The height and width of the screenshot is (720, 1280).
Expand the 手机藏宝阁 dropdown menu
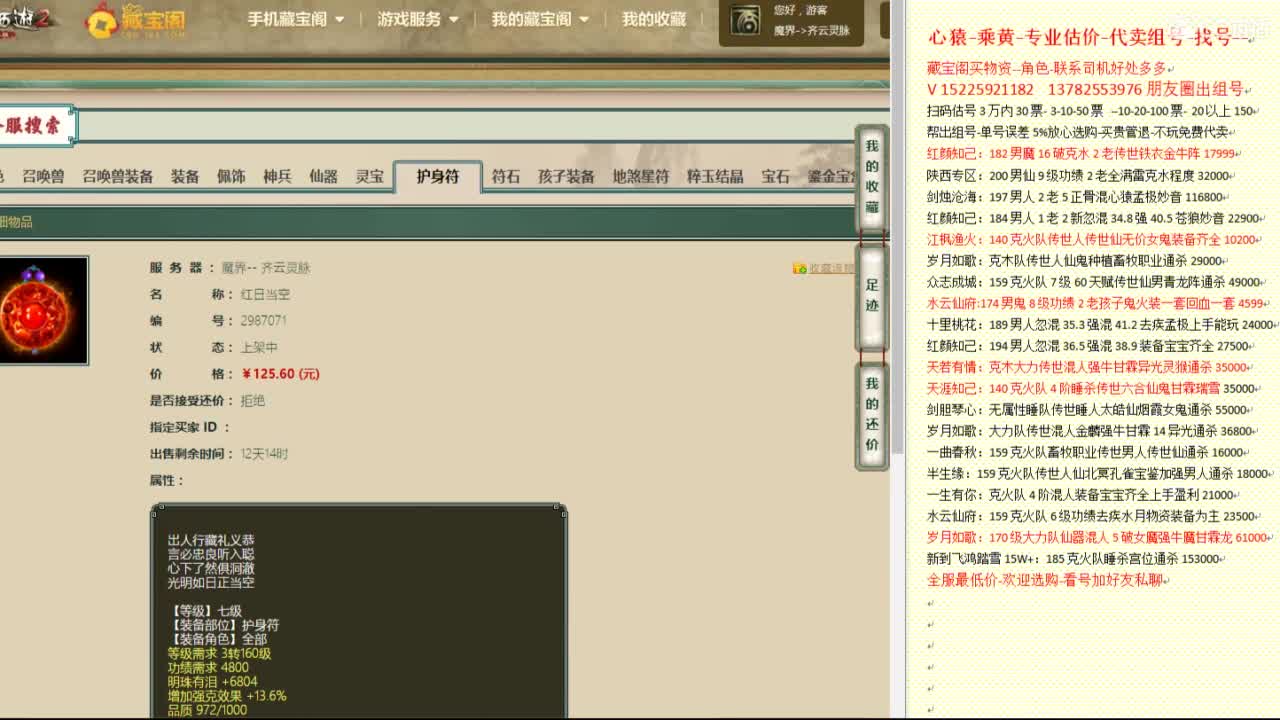[295, 19]
